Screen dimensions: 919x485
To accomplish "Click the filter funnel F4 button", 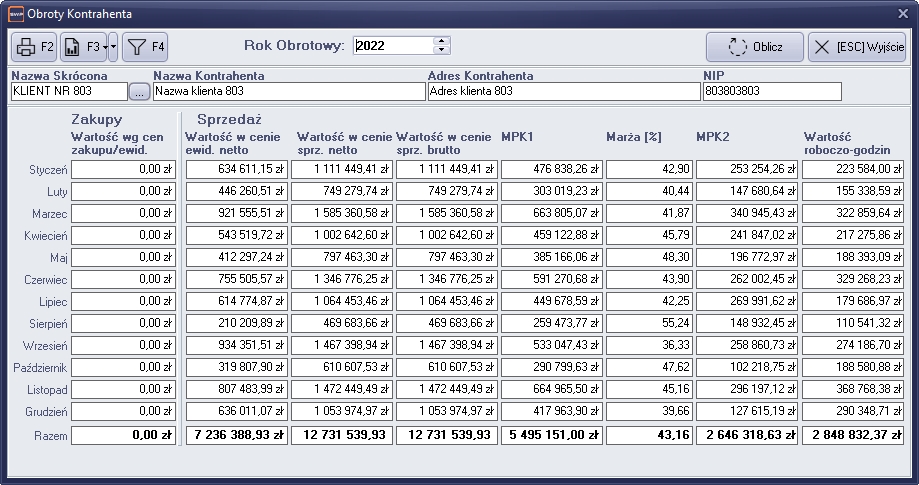I will point(144,47).
